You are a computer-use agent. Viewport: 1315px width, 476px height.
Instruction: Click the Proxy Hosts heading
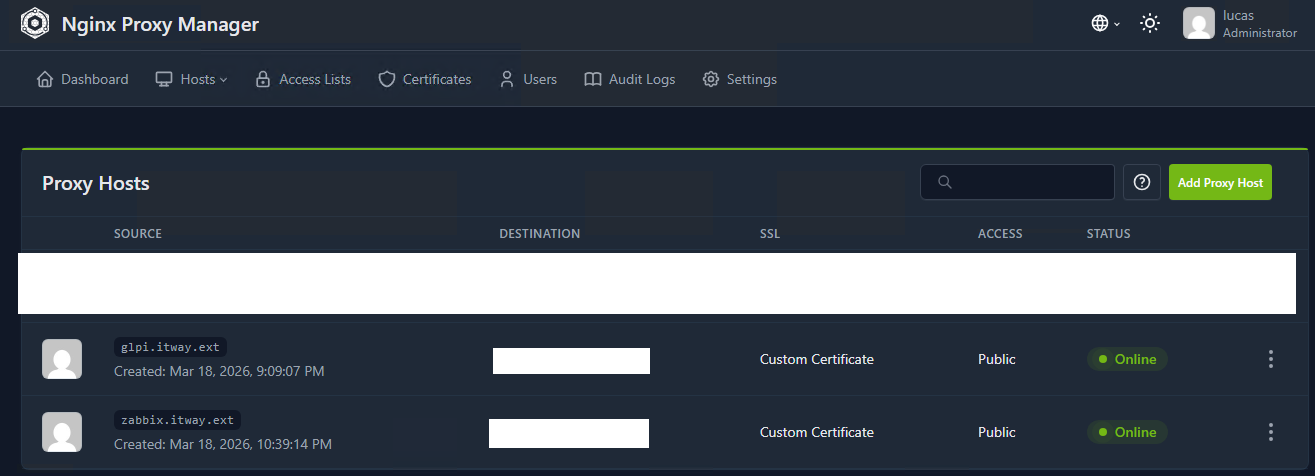96,184
